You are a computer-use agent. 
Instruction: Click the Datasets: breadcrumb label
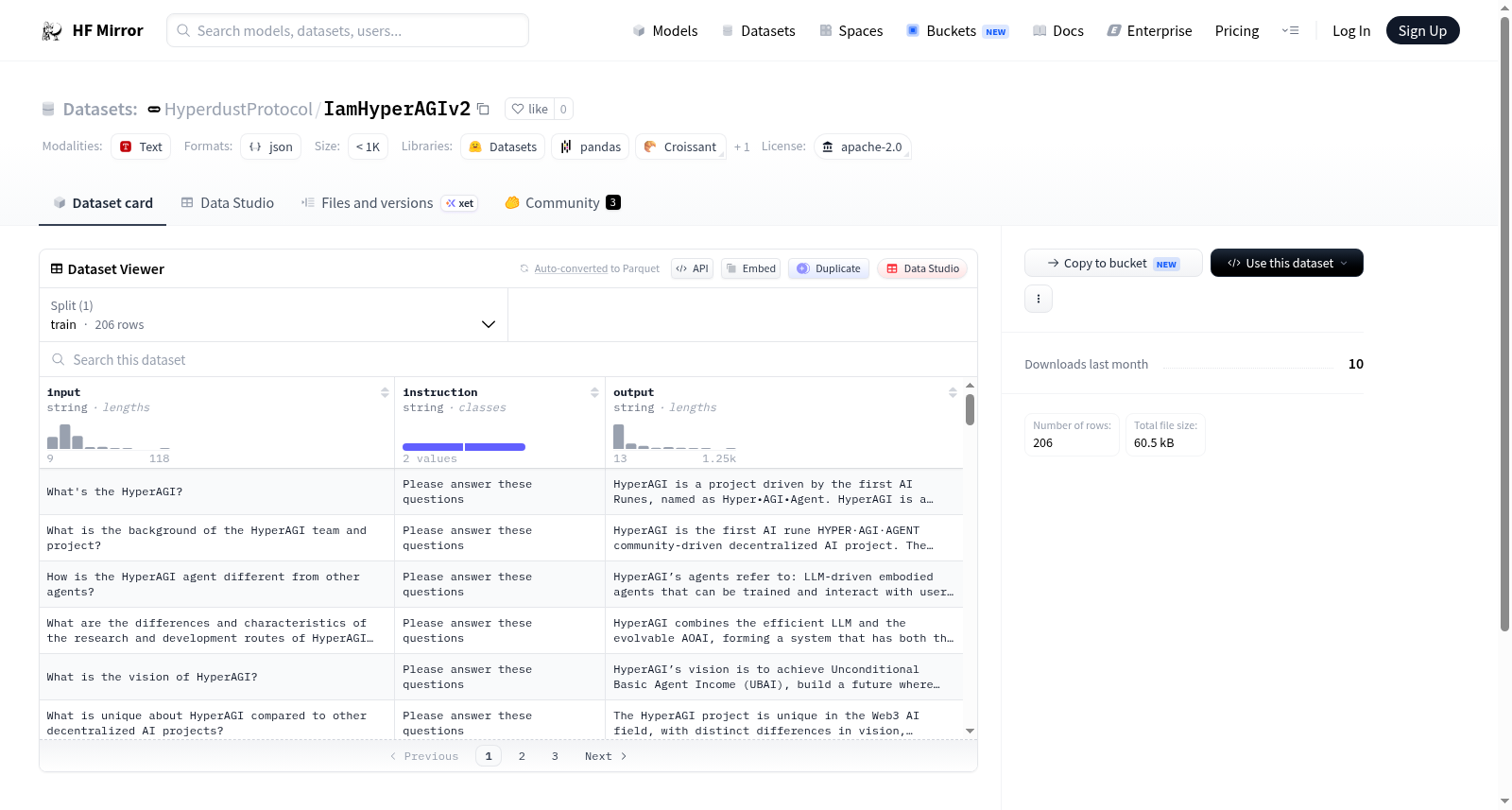point(100,110)
